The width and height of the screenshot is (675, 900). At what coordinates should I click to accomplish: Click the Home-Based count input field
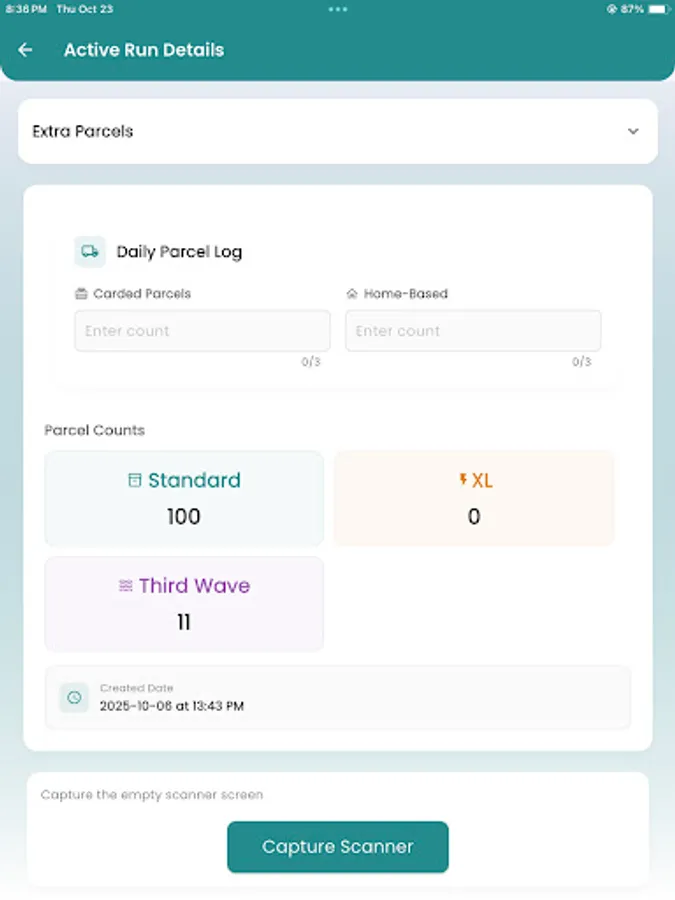tap(473, 331)
